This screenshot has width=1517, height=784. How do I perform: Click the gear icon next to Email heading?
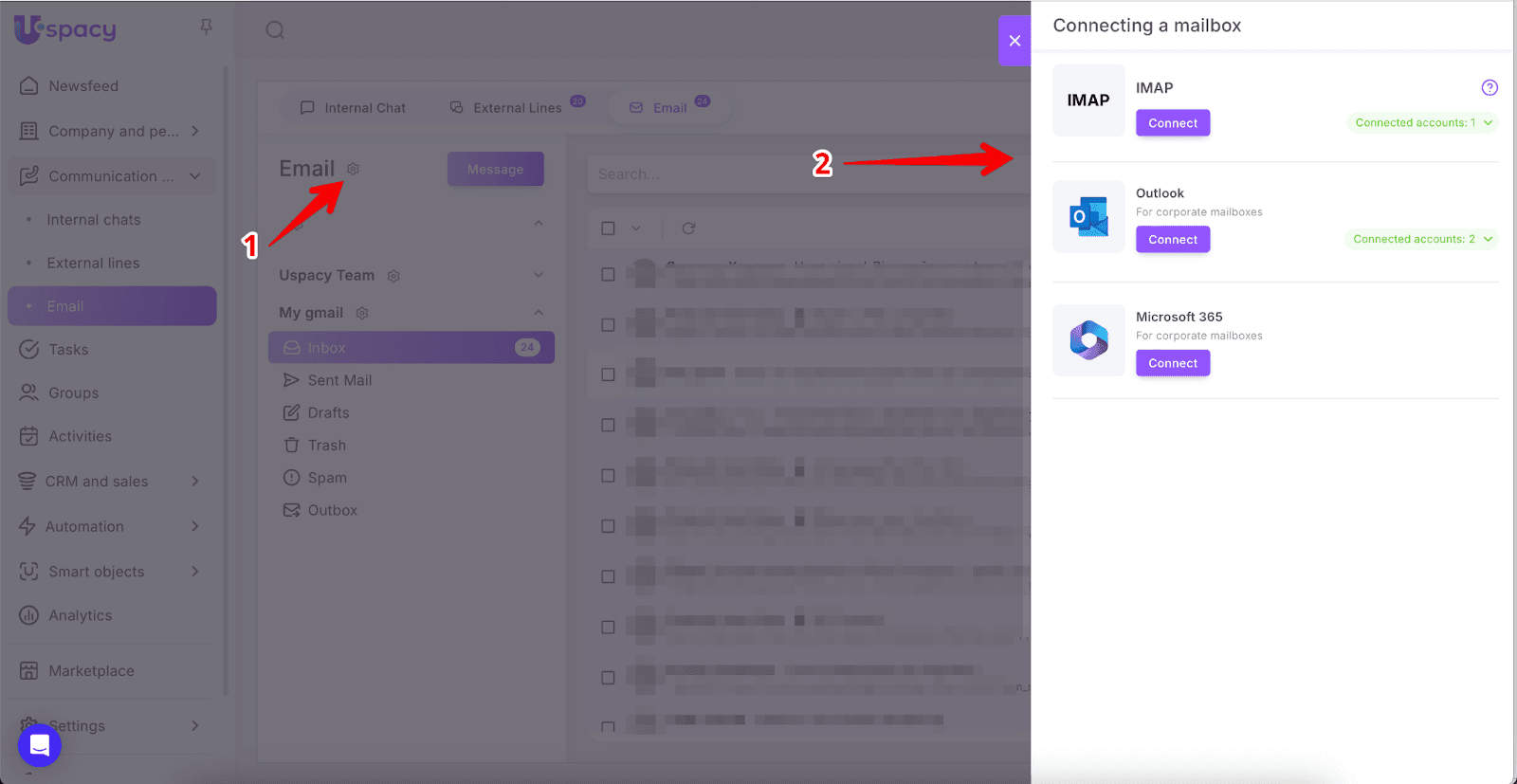pos(353,169)
